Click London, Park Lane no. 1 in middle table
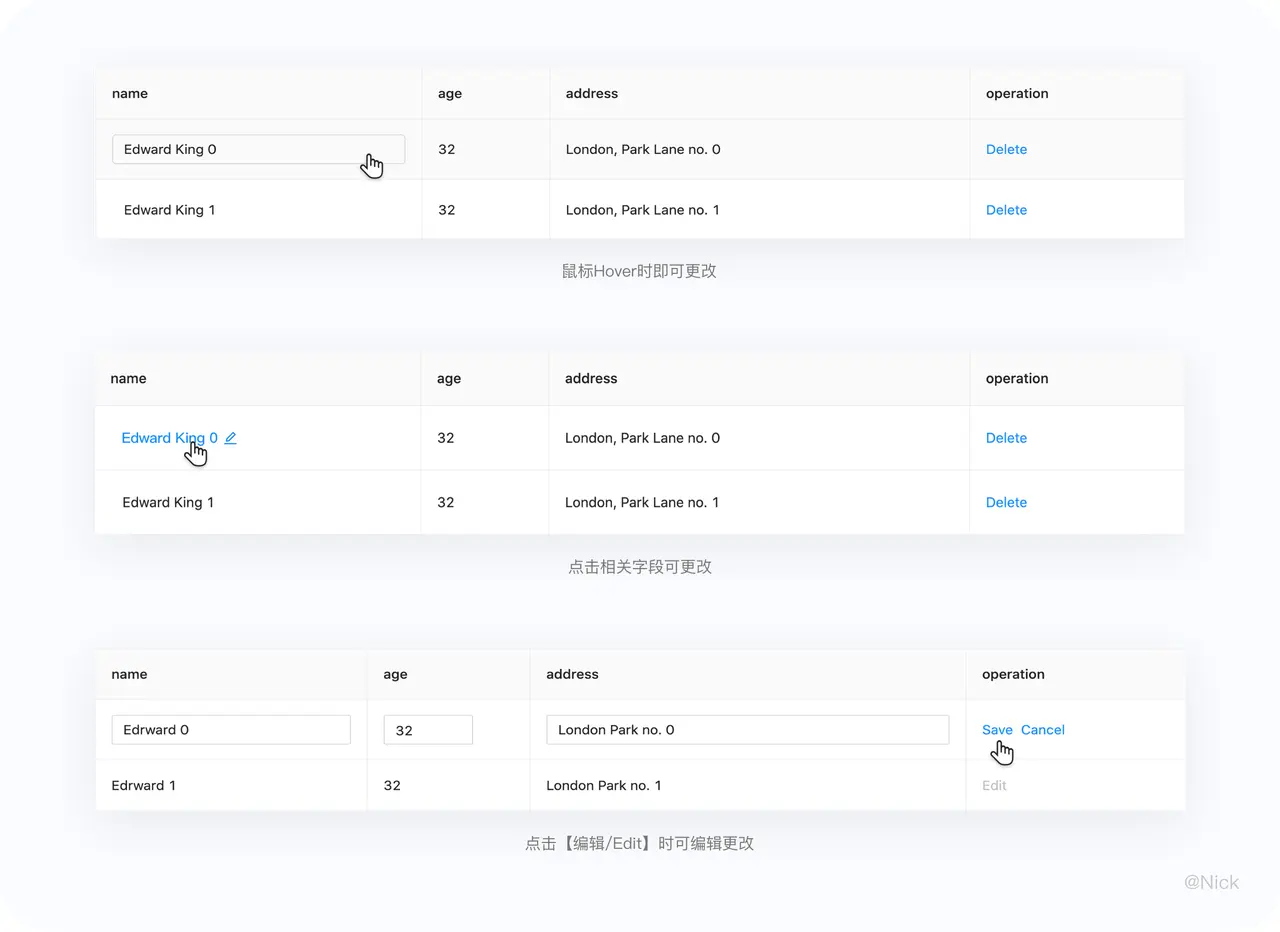Screen dimensions: 1280x932 [x=642, y=502]
